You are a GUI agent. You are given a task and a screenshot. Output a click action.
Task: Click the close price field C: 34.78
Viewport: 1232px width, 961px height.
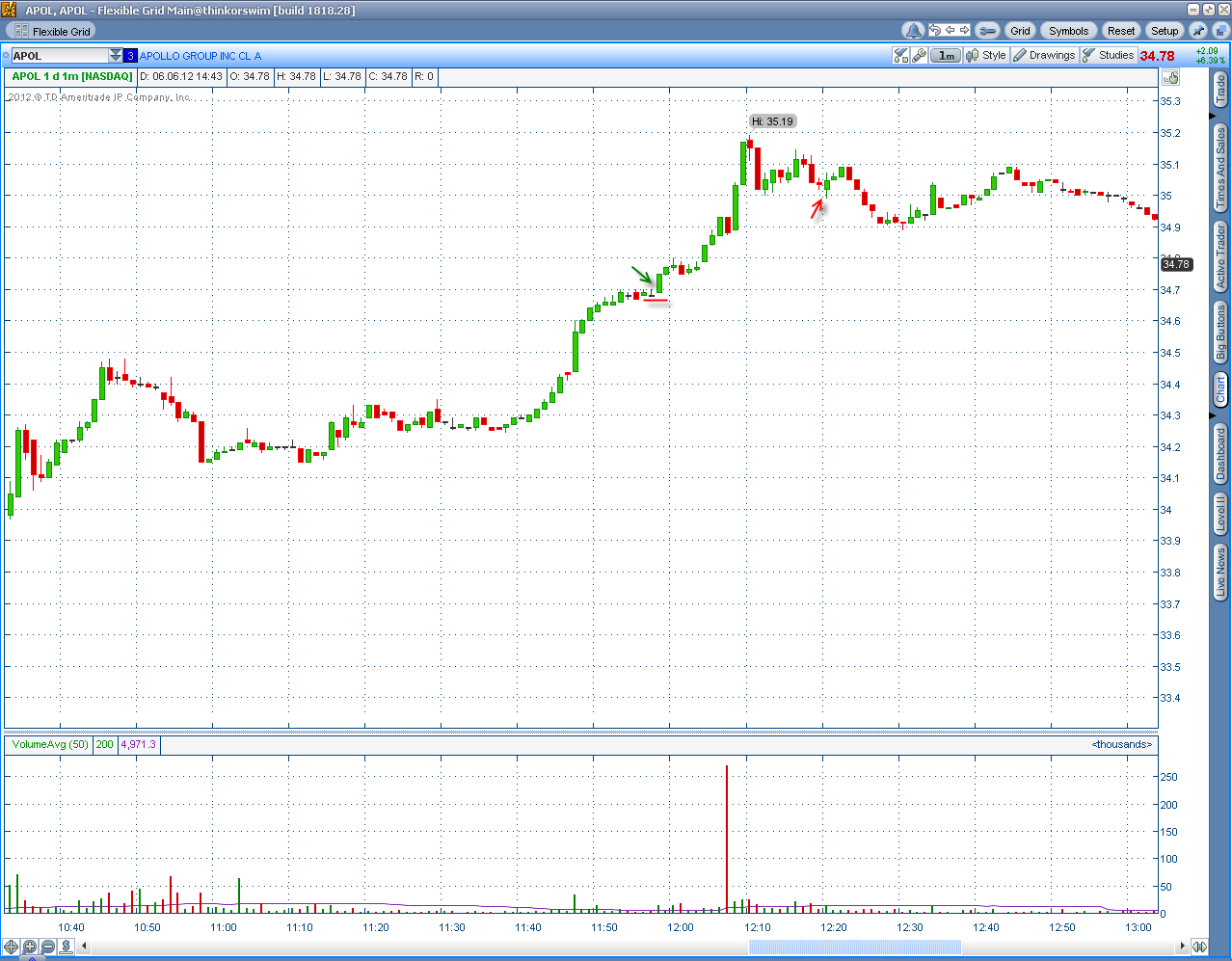(x=388, y=76)
